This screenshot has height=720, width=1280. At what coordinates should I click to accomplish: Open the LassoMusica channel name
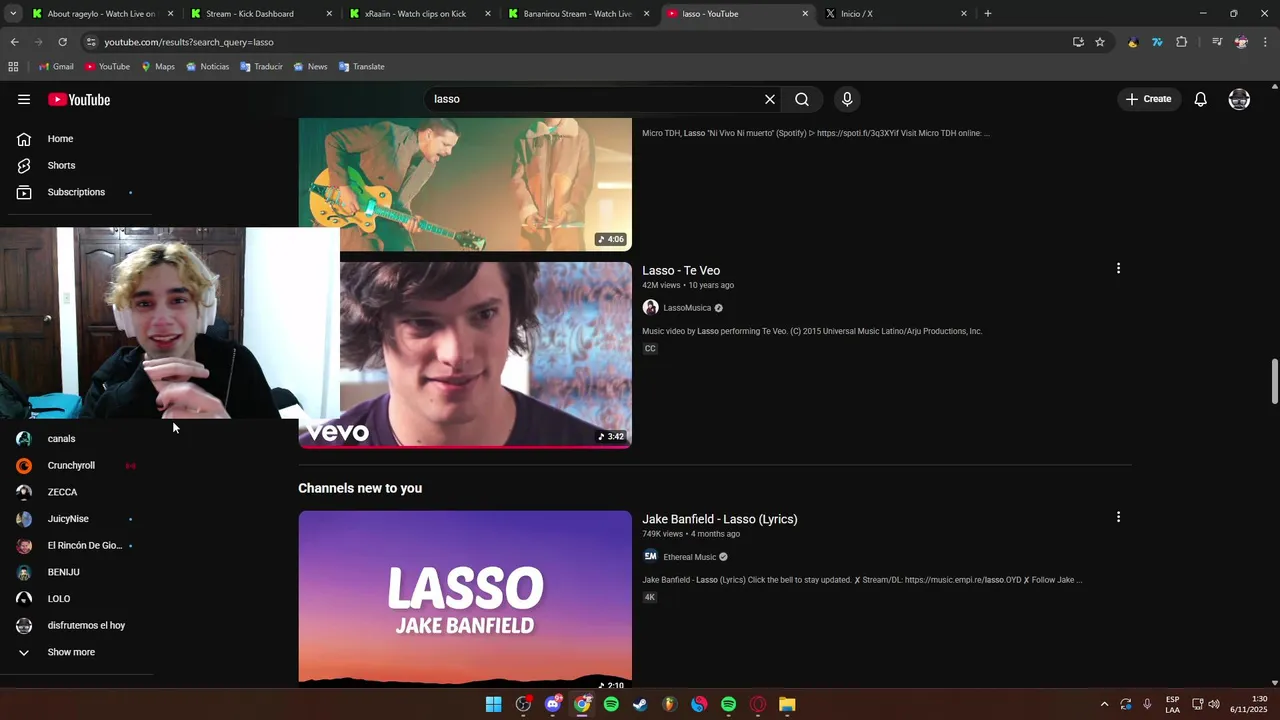(687, 308)
